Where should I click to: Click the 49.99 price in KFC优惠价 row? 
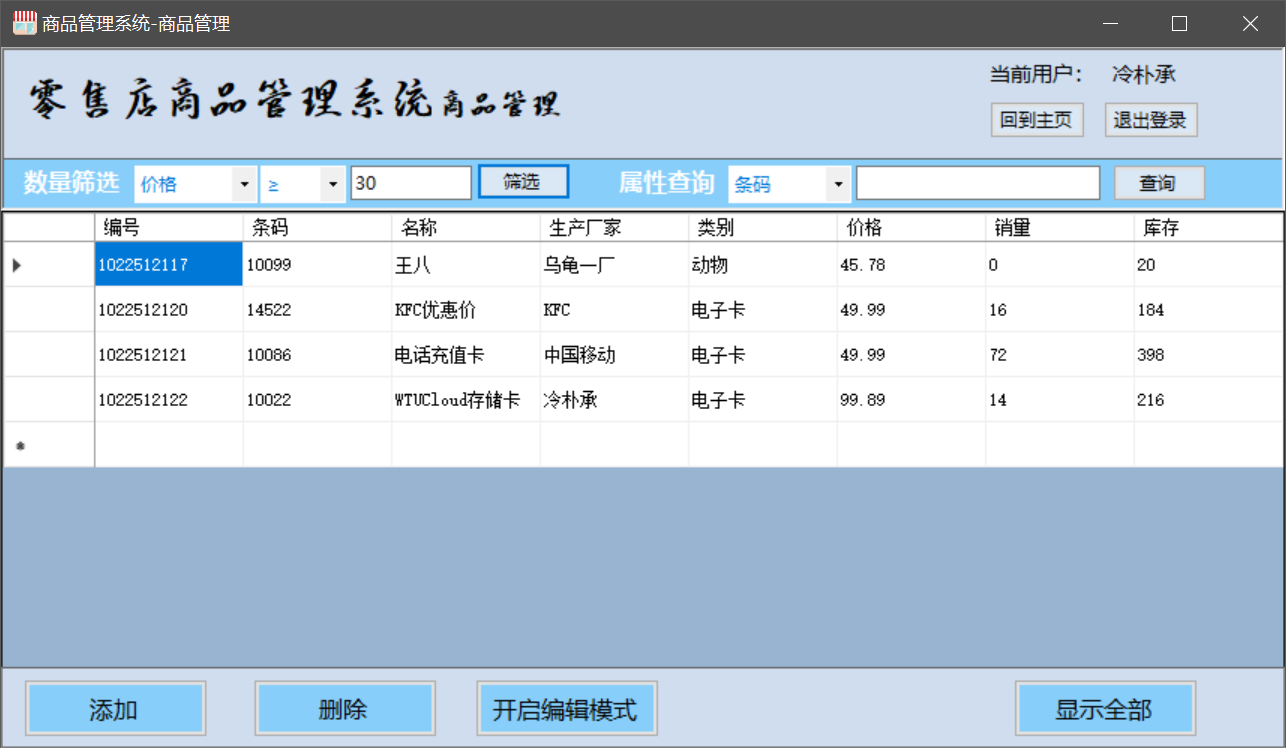point(912,310)
